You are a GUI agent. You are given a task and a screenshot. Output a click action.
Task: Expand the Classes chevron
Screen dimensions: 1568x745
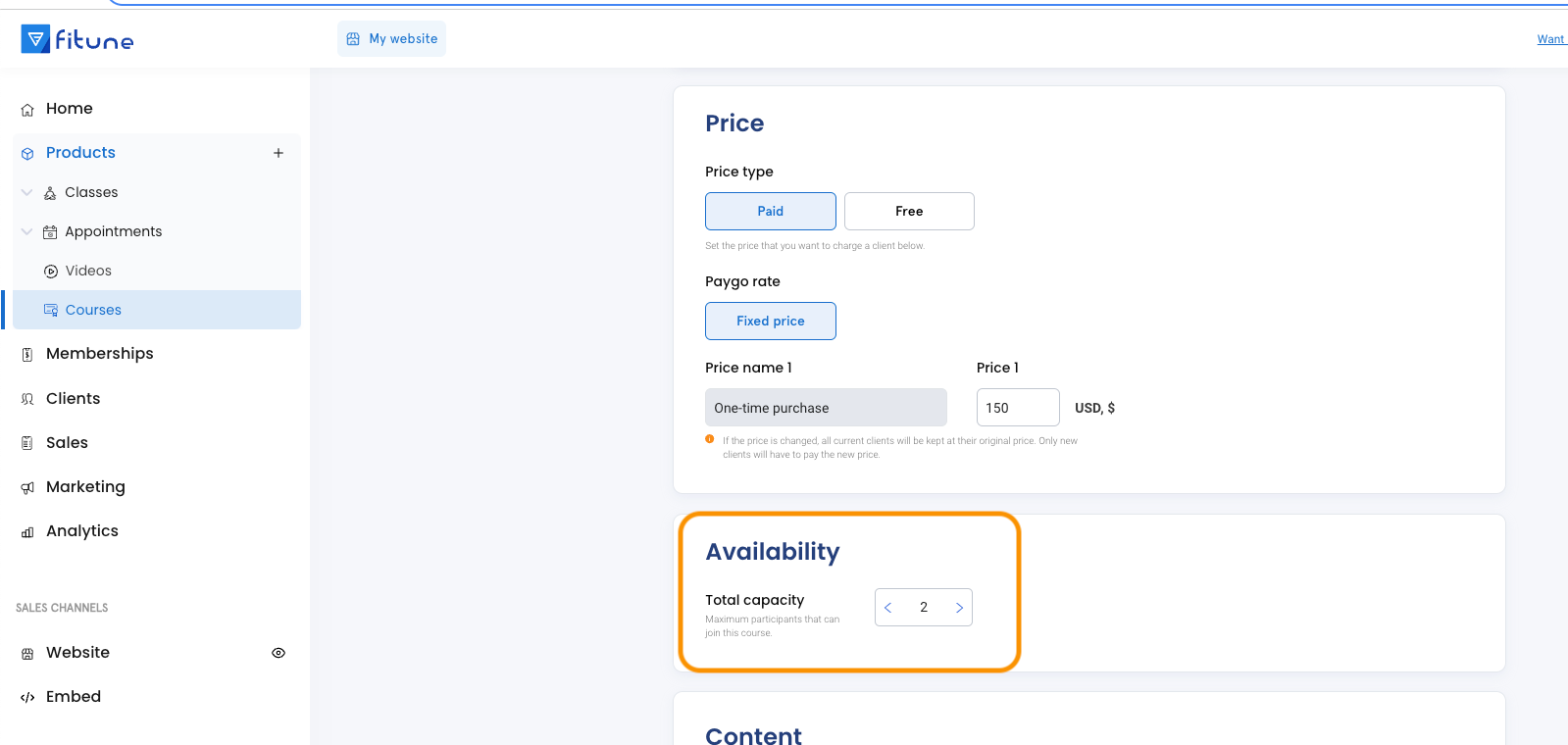[26, 193]
